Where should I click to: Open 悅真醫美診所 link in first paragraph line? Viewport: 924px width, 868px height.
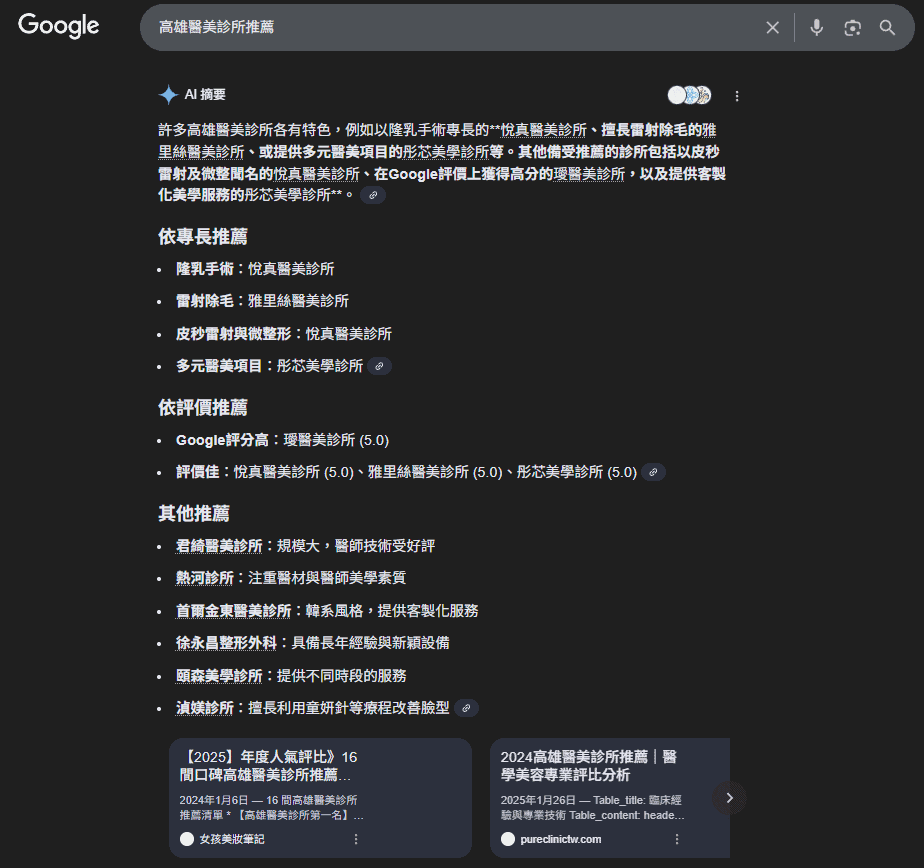tap(543, 130)
